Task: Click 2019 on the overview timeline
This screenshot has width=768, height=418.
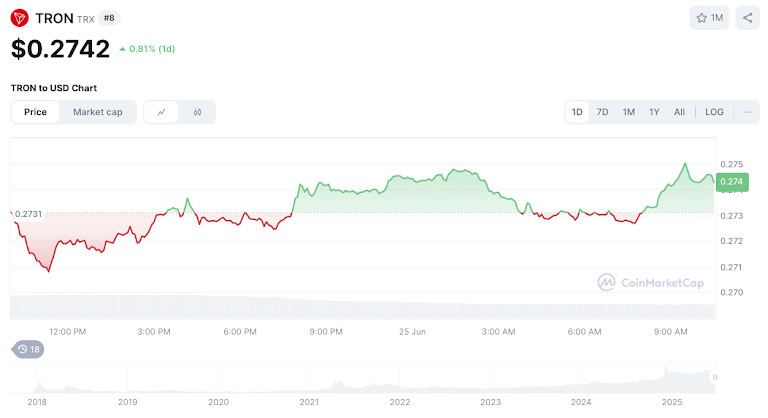Action: (x=128, y=402)
